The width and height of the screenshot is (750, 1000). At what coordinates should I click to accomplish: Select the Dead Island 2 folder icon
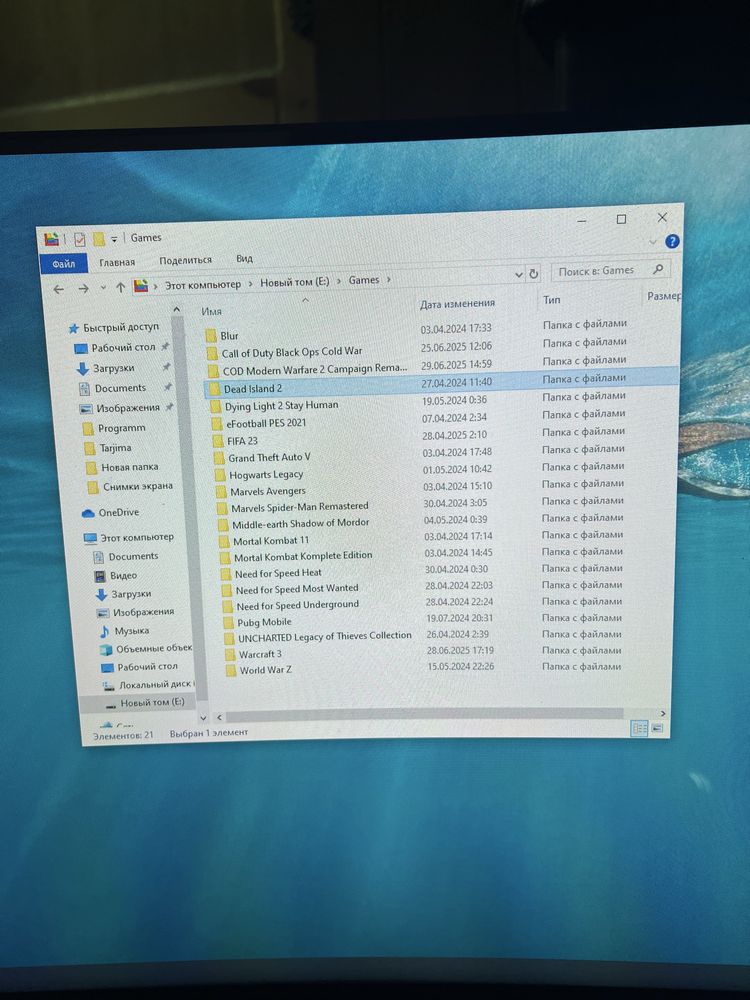214,389
